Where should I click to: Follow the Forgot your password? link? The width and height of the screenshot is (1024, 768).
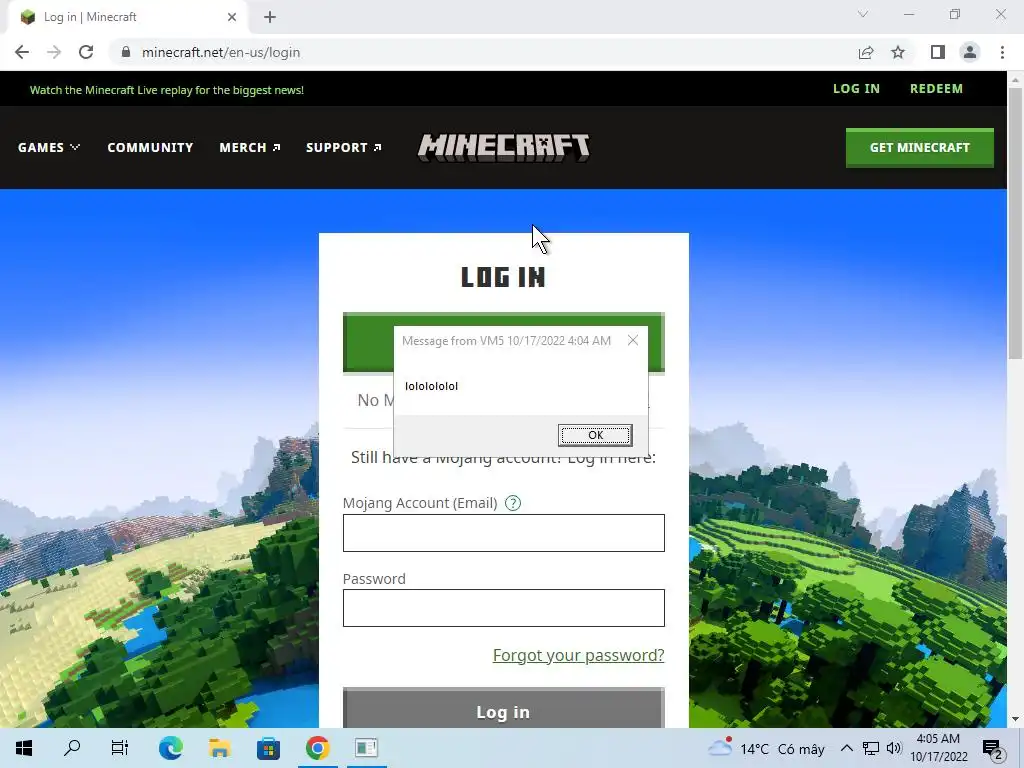[578, 655]
